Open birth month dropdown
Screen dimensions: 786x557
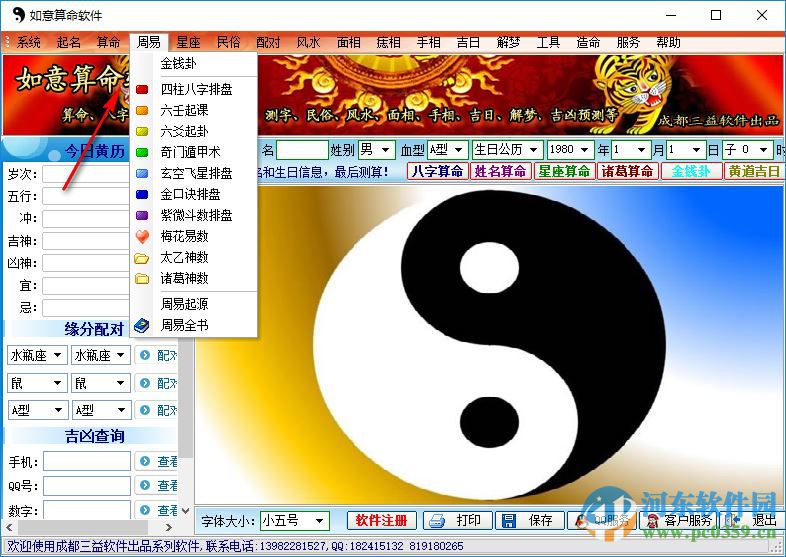click(x=641, y=149)
